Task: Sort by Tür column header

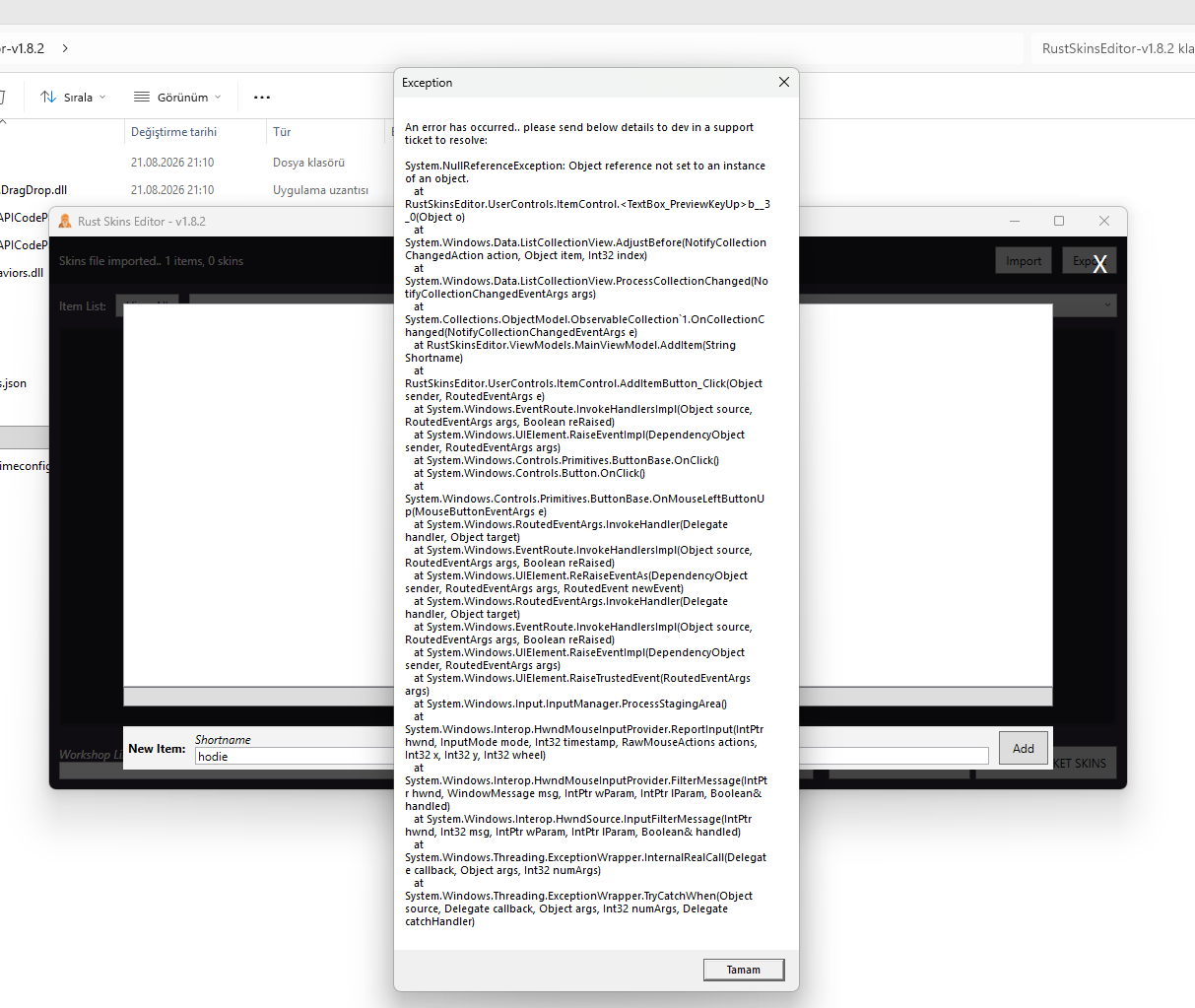Action: (x=282, y=132)
